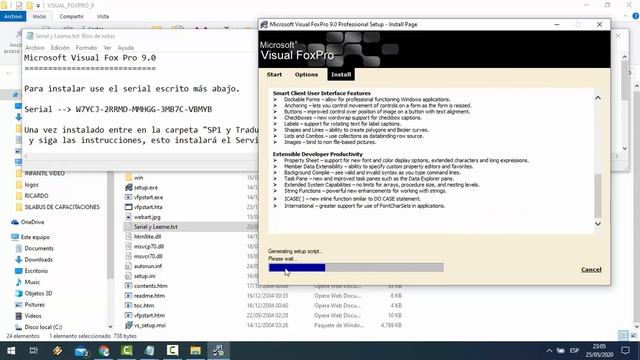Viewport: 640px width, 360px height.
Task: Open the Windows Start menu
Action: [11, 351]
